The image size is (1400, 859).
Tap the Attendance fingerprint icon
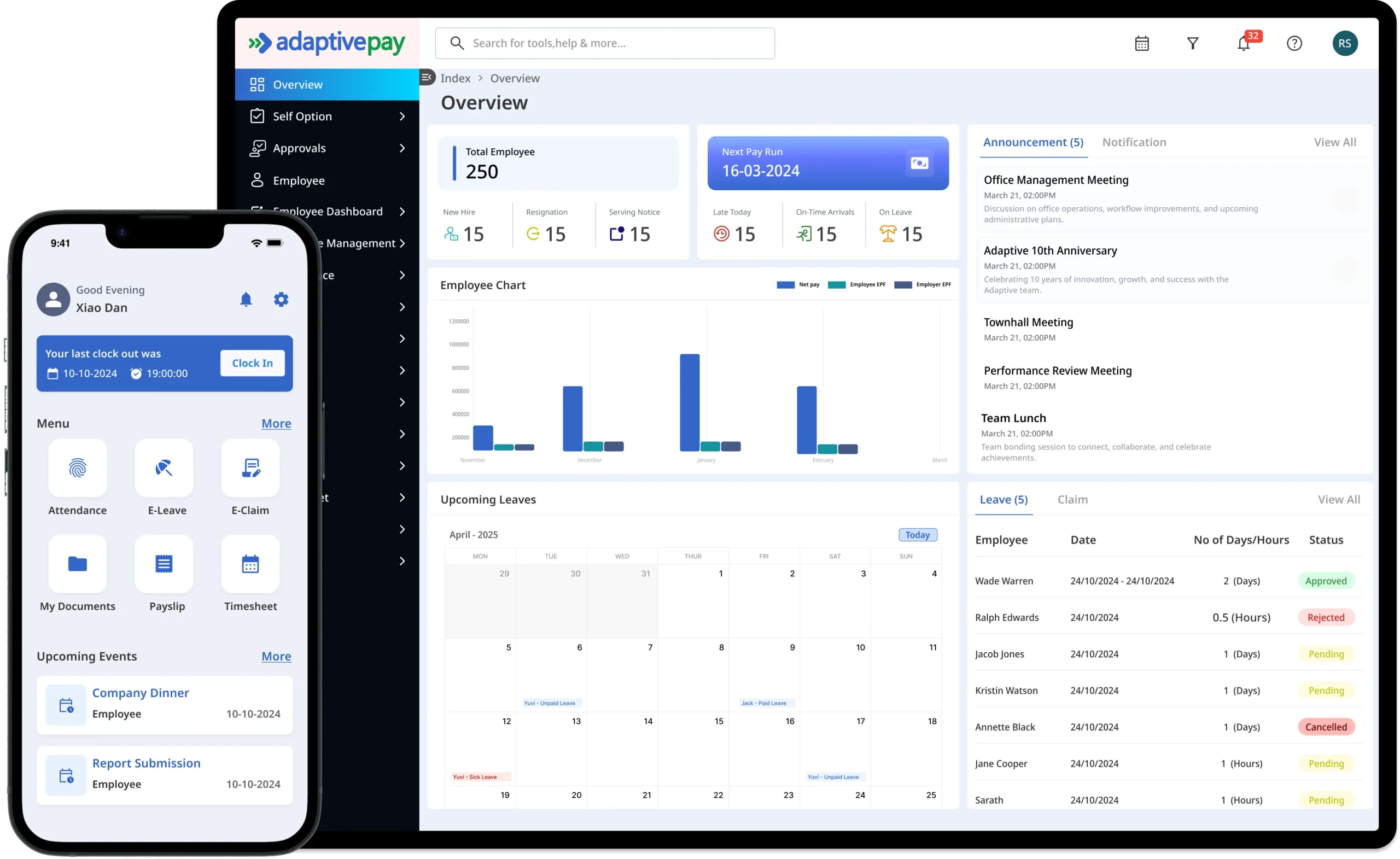pyautogui.click(x=78, y=468)
